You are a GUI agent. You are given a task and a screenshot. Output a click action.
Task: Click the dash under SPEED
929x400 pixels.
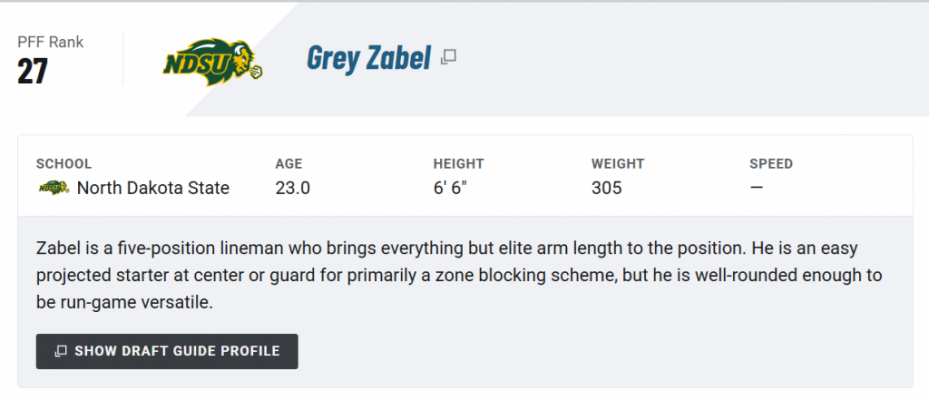tap(757, 188)
